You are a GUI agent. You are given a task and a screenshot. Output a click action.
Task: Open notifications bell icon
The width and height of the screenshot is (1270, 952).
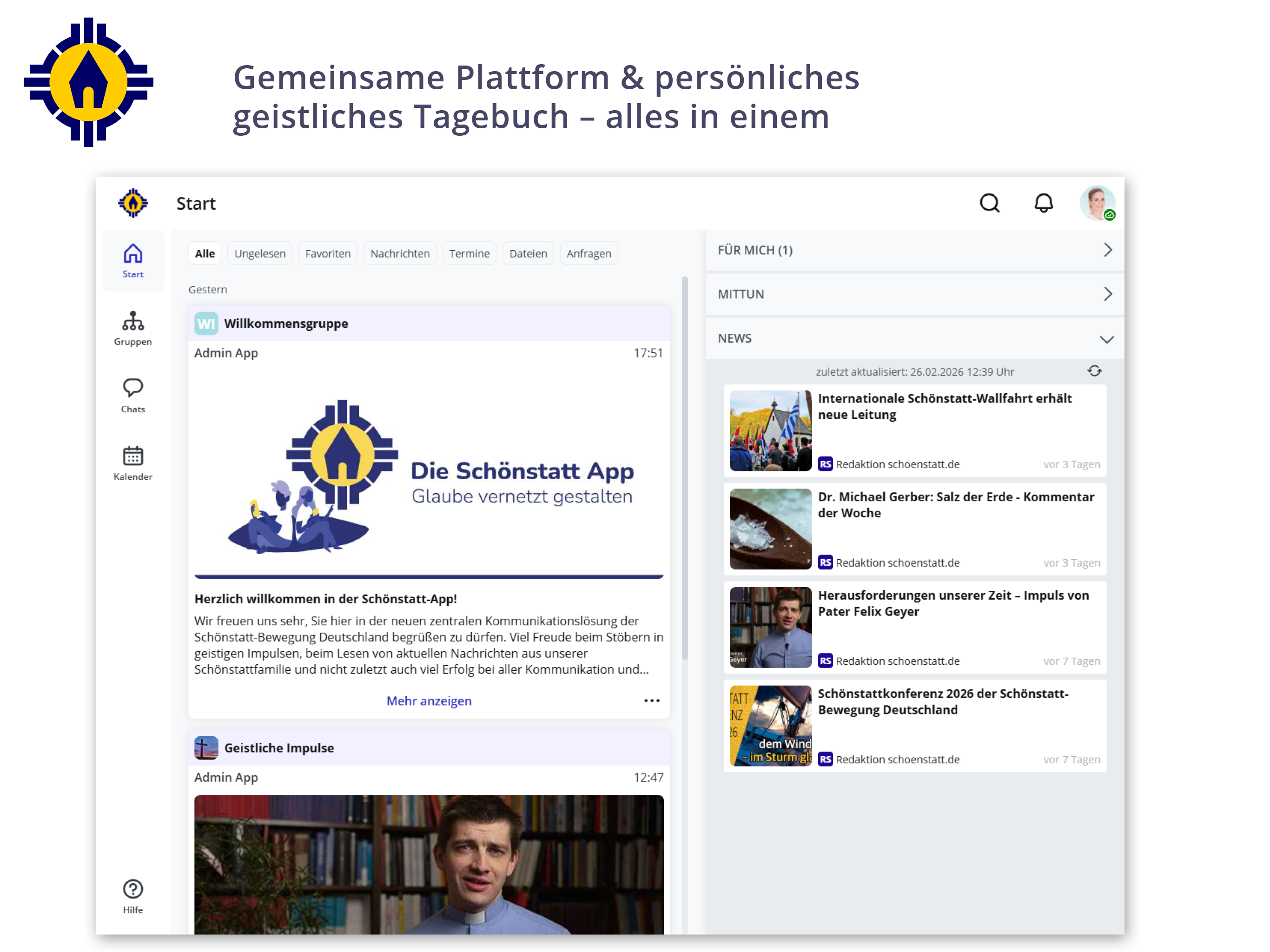[x=1043, y=203]
